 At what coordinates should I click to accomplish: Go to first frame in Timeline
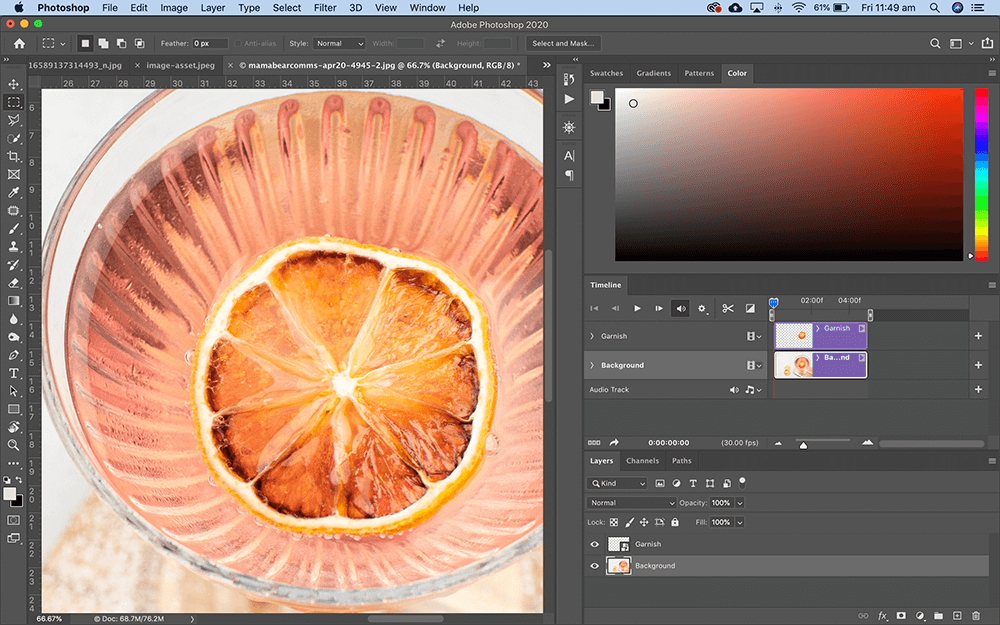click(x=594, y=309)
